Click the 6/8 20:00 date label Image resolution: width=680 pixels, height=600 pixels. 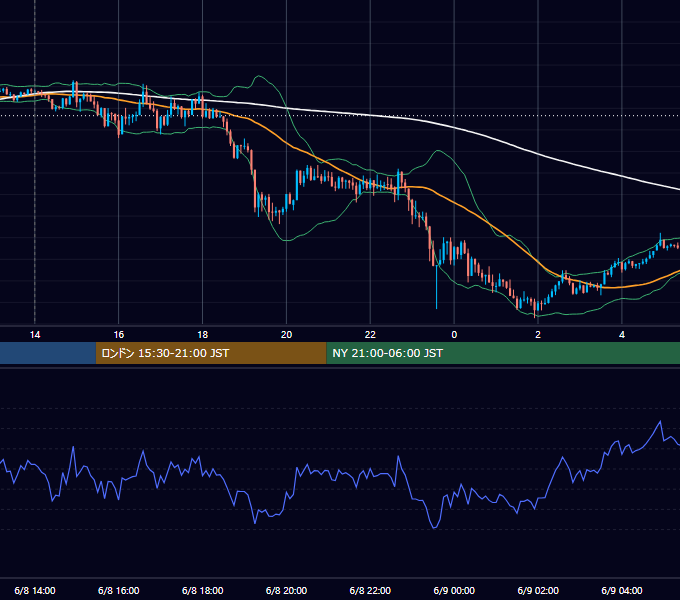286,590
